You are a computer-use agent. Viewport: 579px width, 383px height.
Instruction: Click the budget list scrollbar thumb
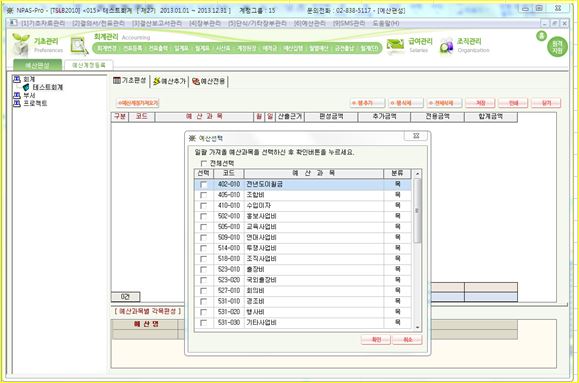[417, 211]
